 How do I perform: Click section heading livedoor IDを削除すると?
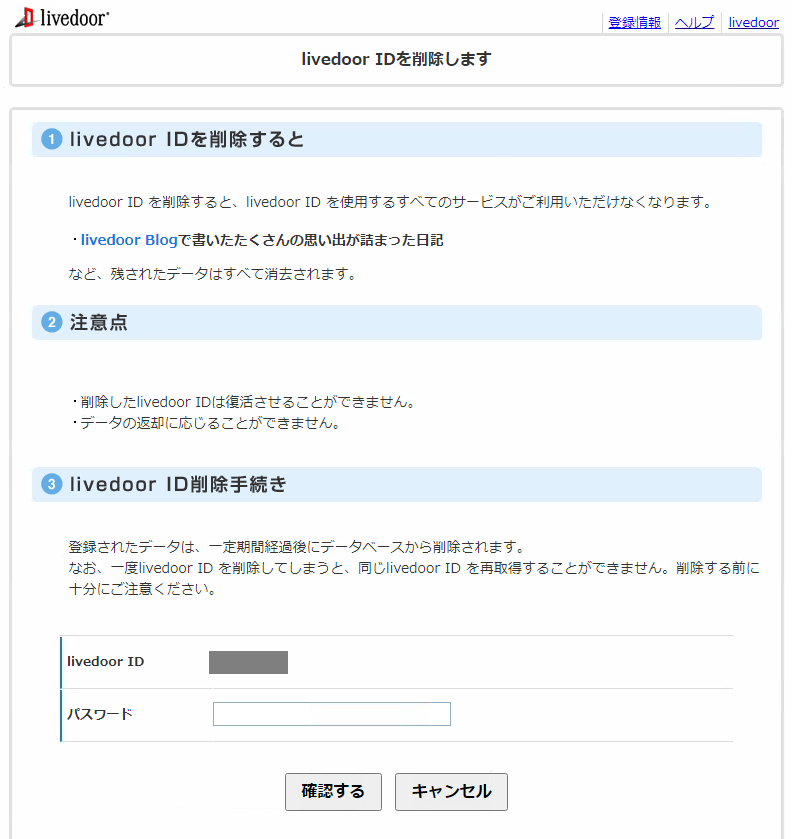(187, 139)
